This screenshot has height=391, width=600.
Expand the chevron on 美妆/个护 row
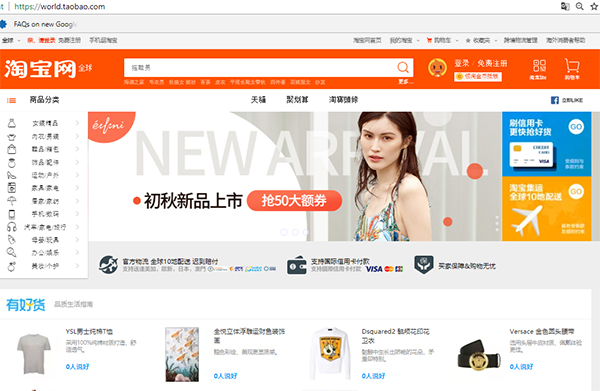[x=77, y=266]
